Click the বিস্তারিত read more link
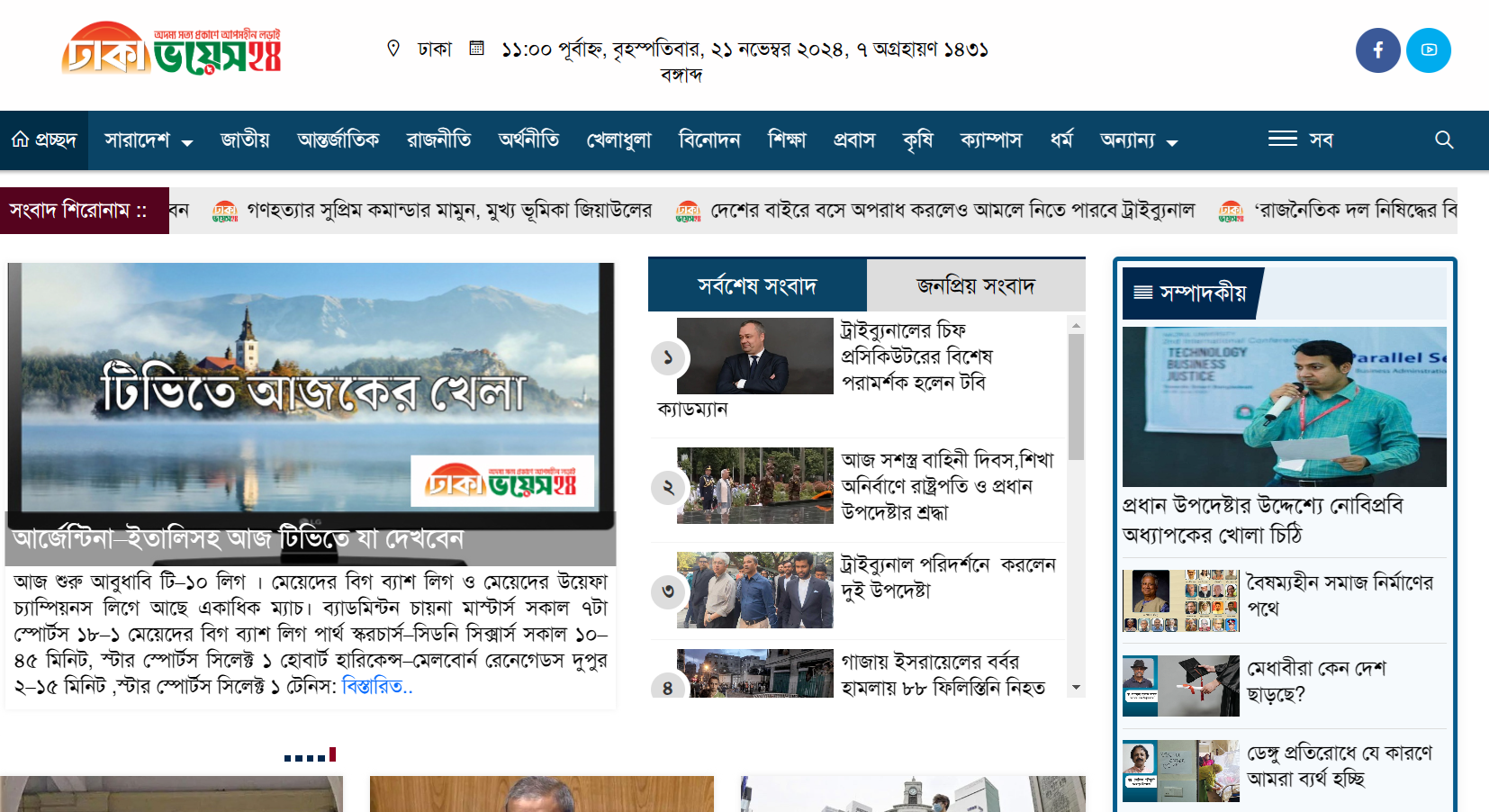Image resolution: width=1489 pixels, height=812 pixels. [377, 686]
